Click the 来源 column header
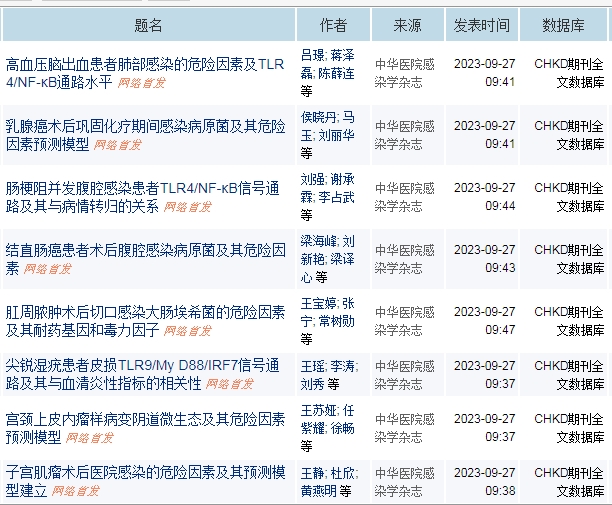 (407, 25)
